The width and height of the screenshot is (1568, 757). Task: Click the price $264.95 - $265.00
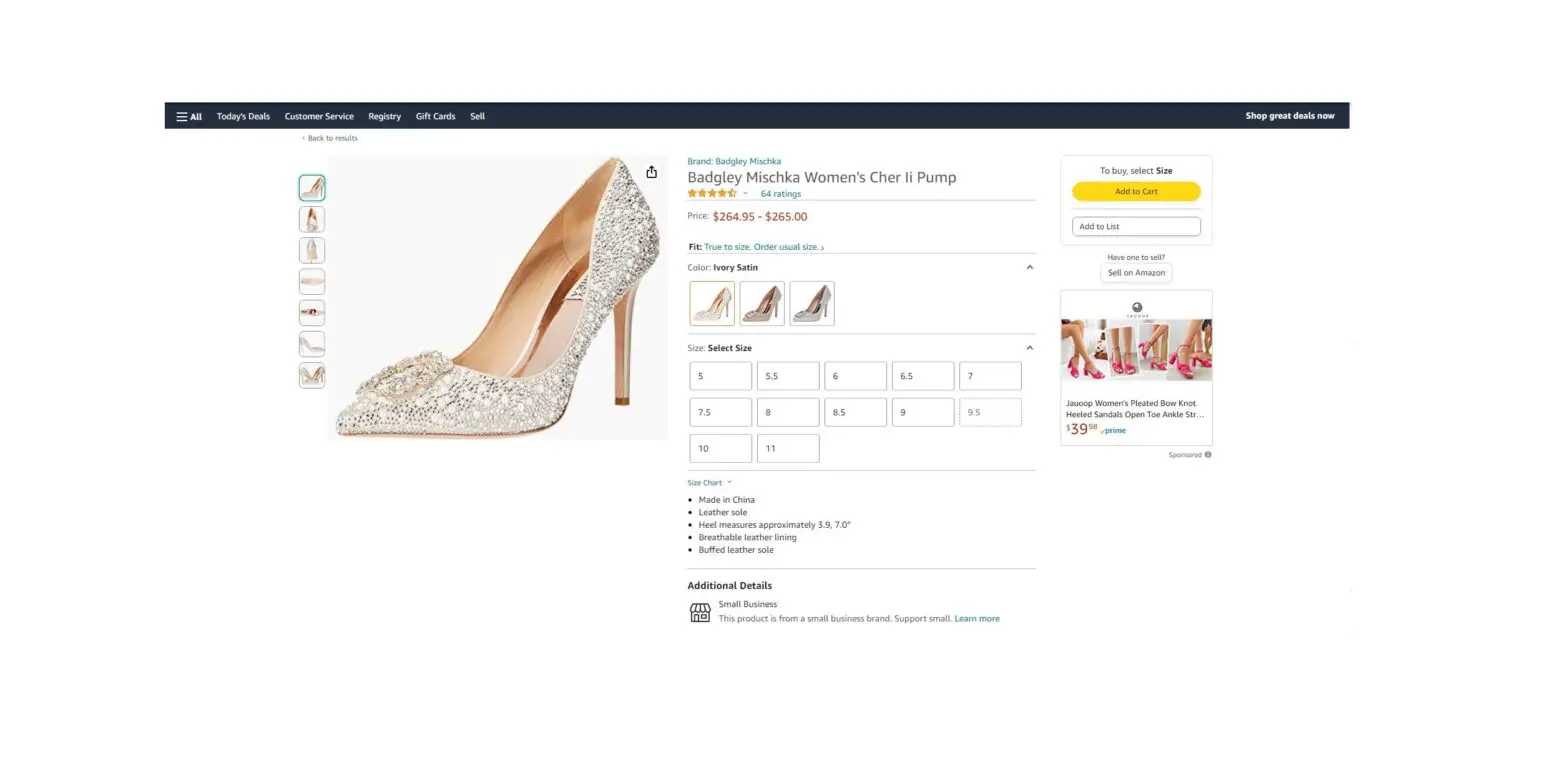click(760, 216)
